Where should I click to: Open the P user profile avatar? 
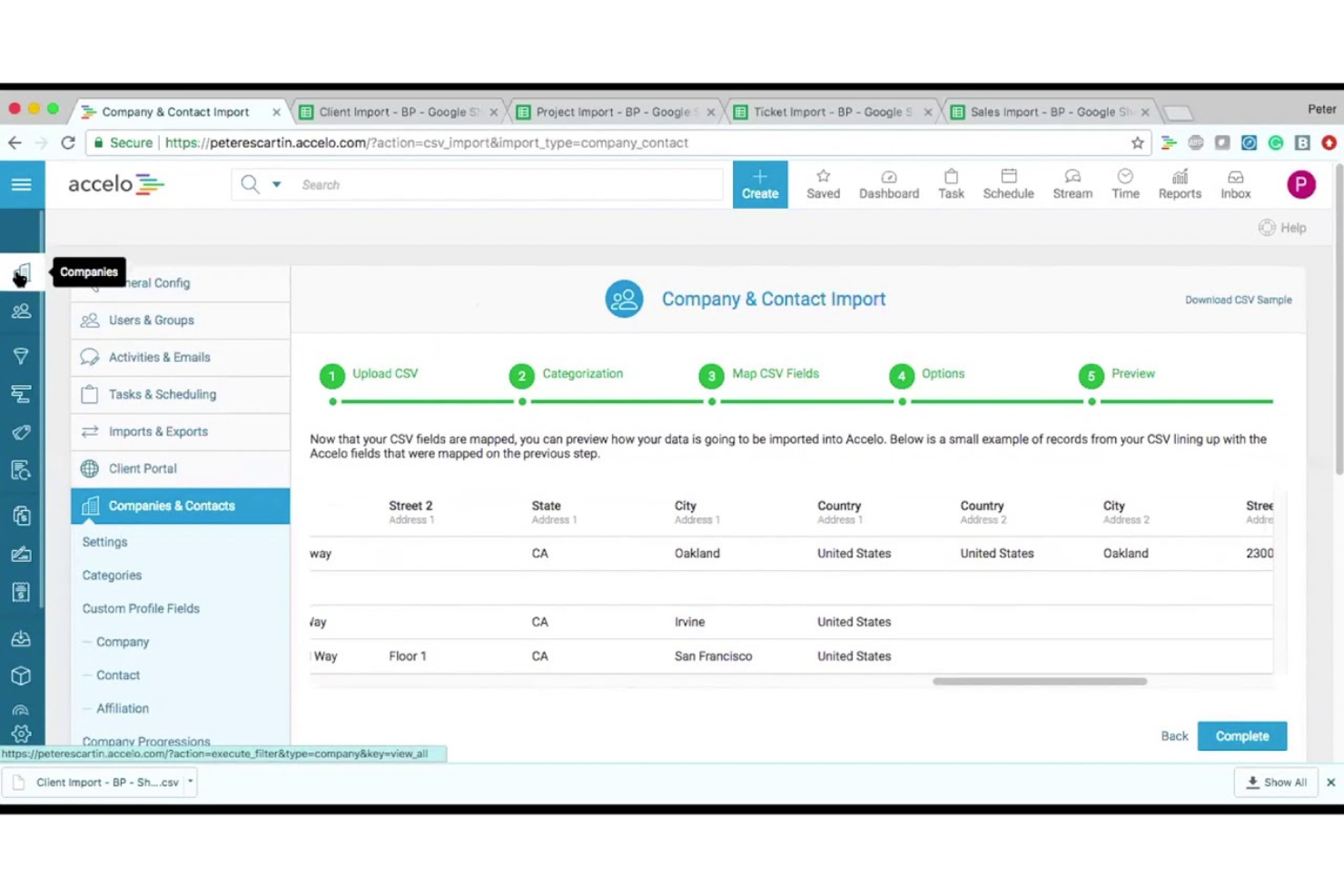(x=1301, y=184)
